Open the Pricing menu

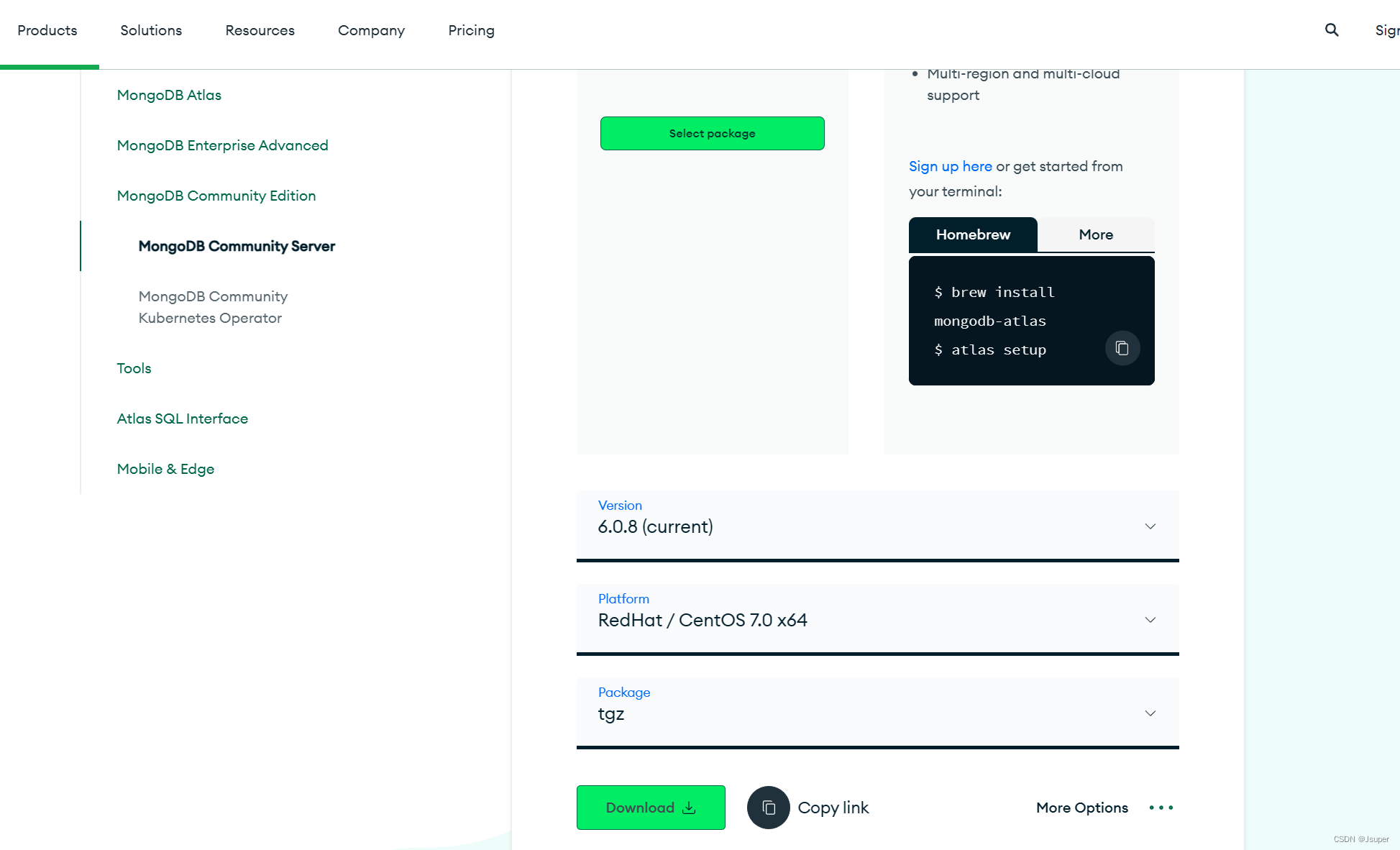coord(471,30)
